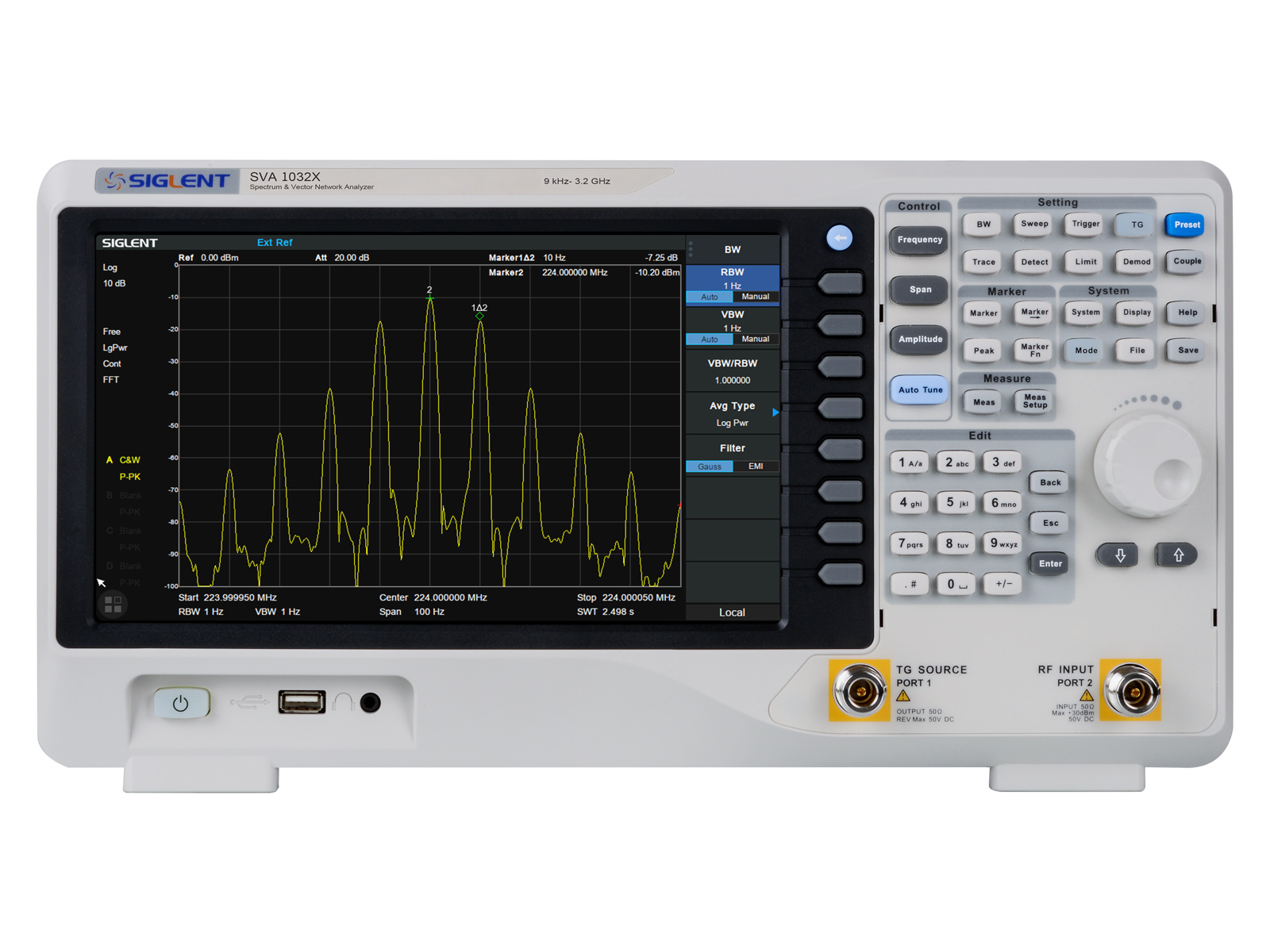The width and height of the screenshot is (1270, 952).
Task: Turn the rotary knob
Action: 1149,466
